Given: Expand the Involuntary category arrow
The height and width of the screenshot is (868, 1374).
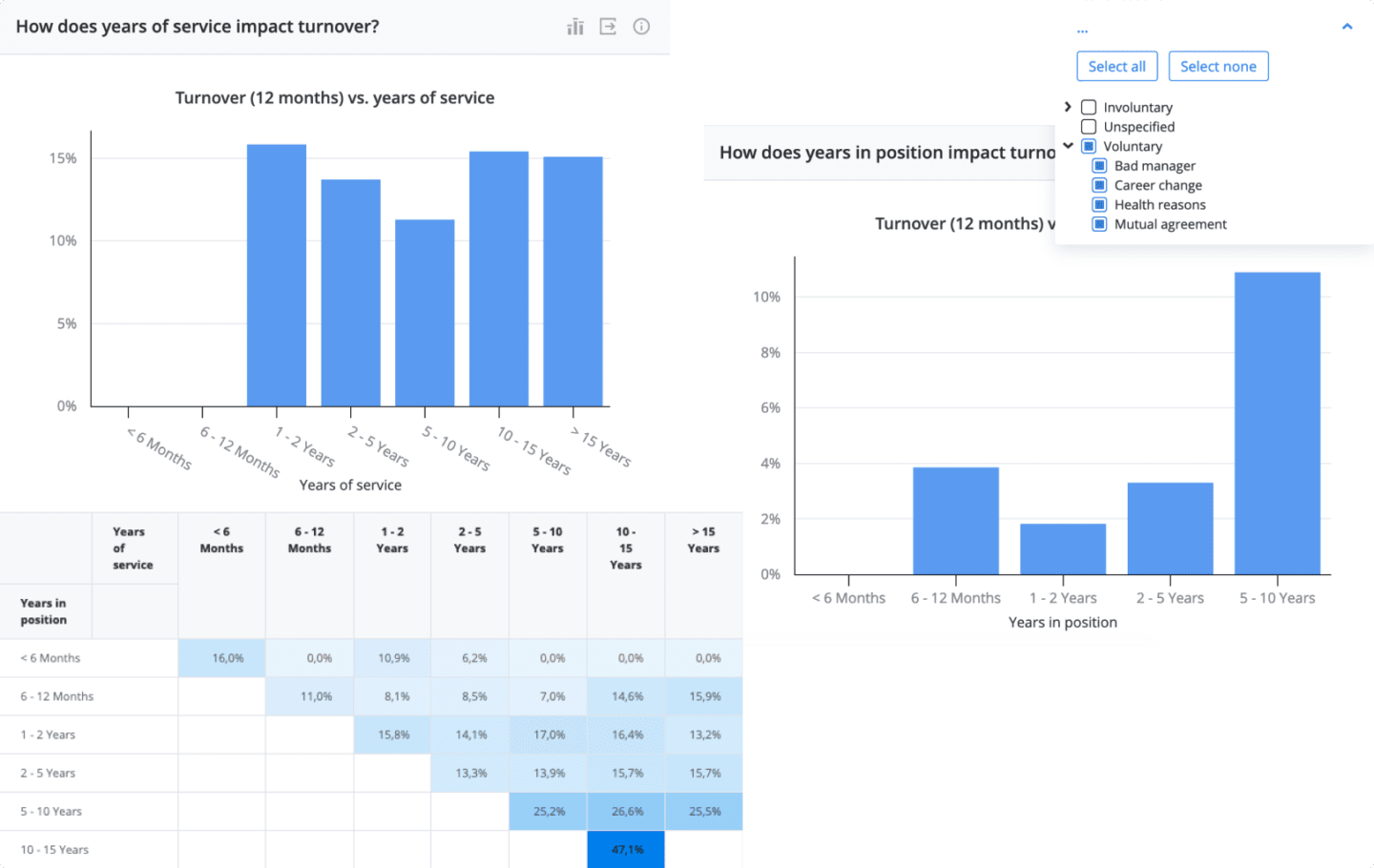Looking at the screenshot, I should 1068,107.
